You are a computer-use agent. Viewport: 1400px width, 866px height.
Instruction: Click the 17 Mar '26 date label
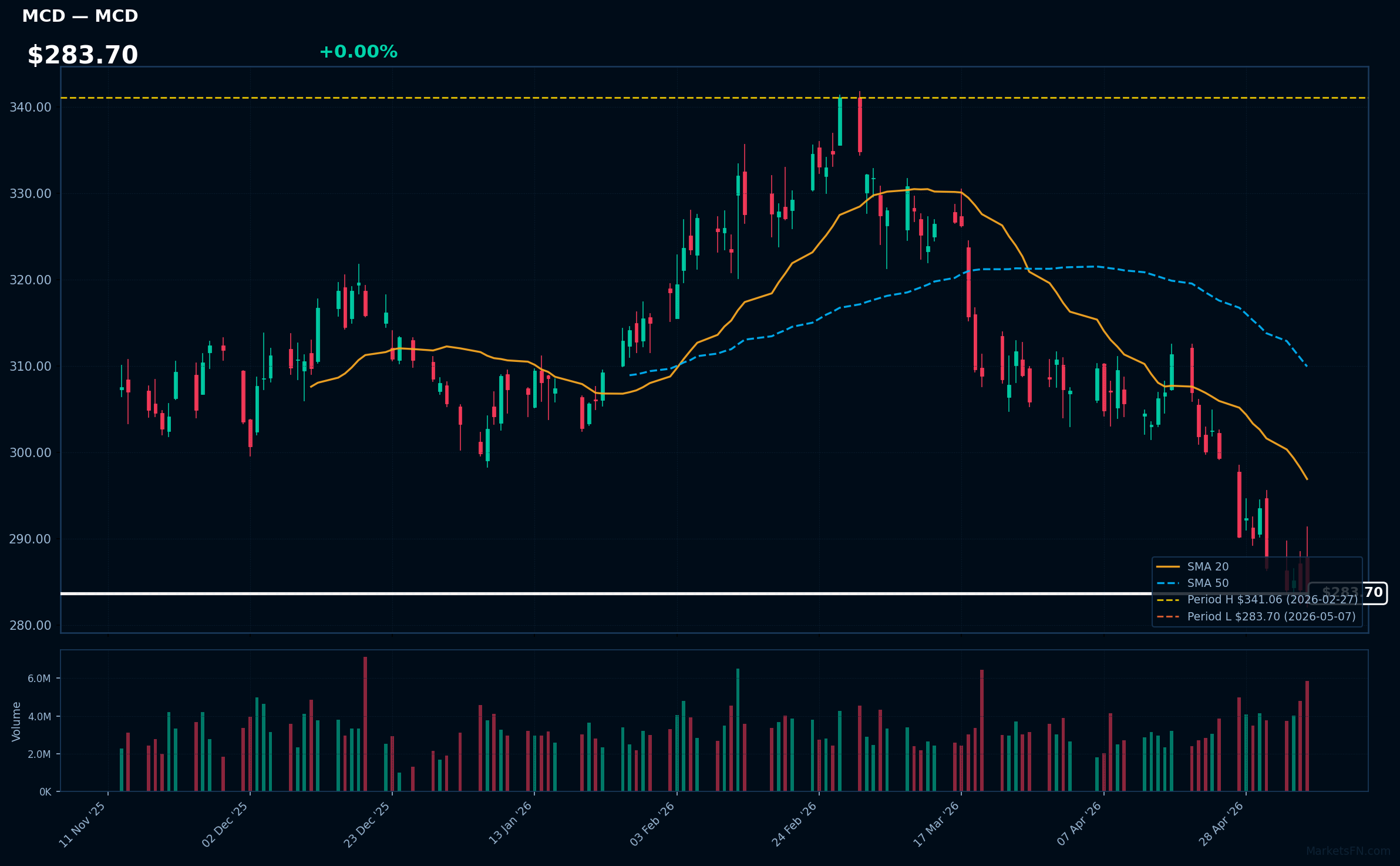tap(936, 824)
